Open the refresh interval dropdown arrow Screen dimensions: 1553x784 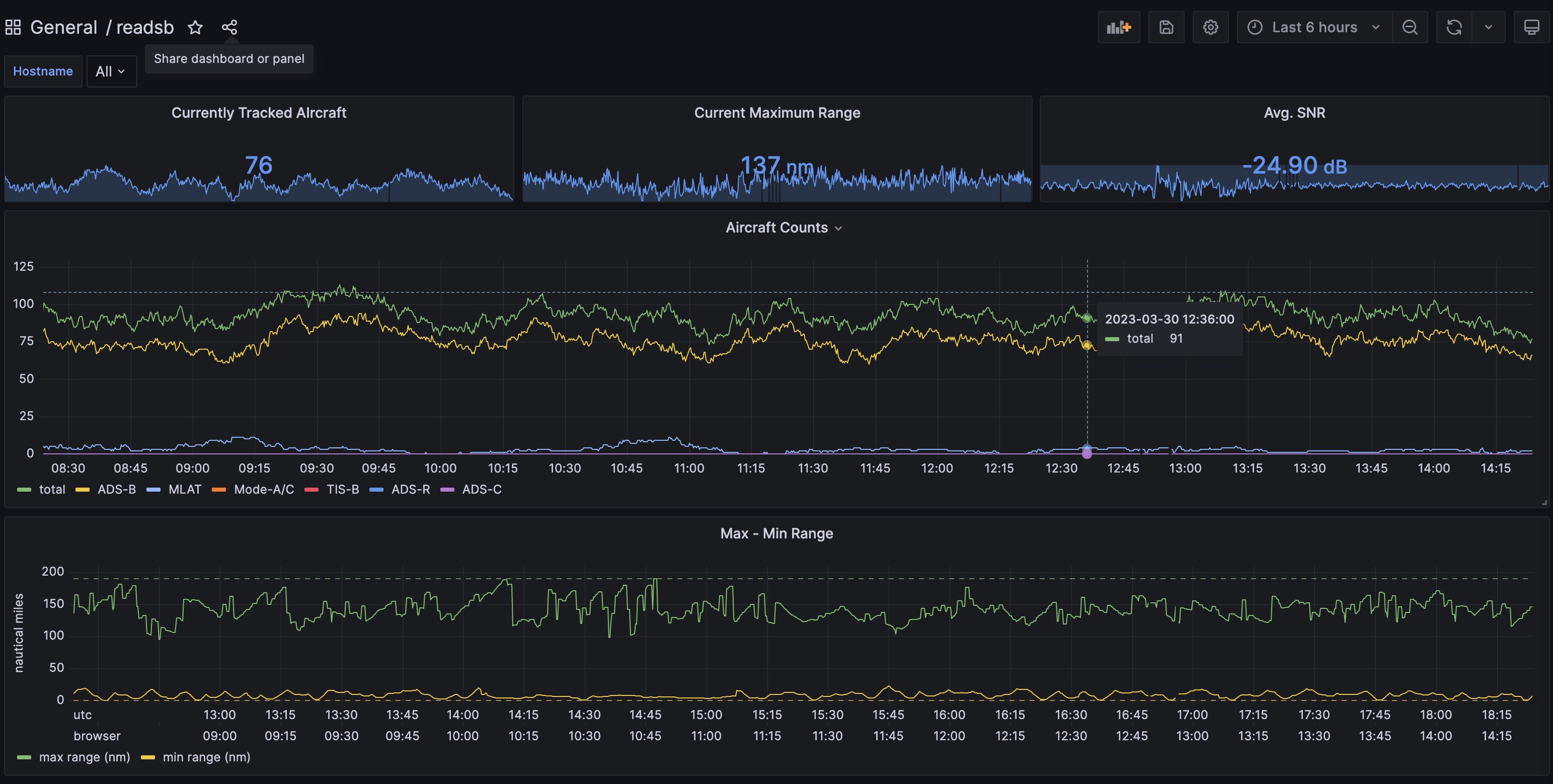point(1489,27)
